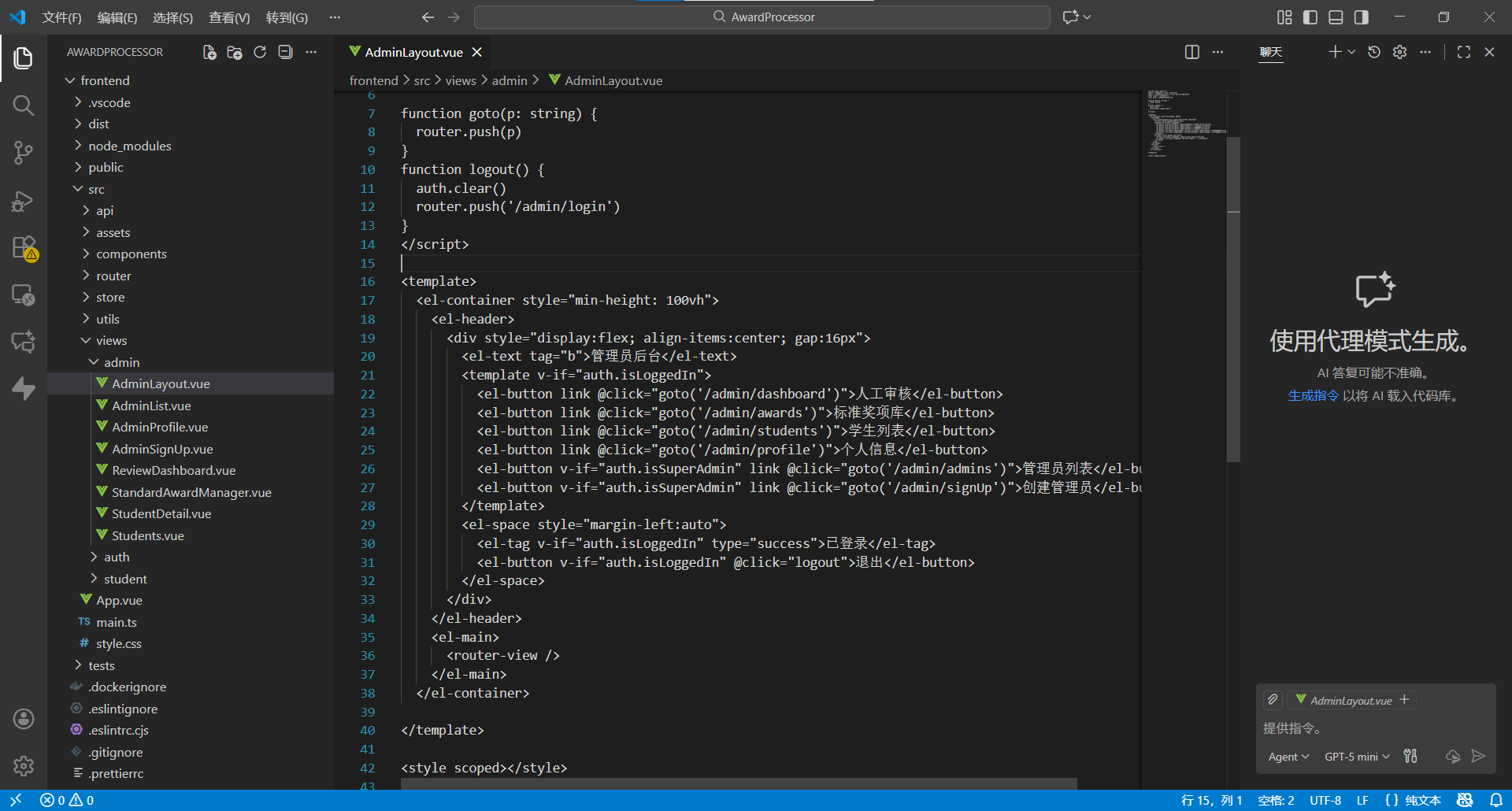
Task: Open the lightning bolt activity icon
Action: point(24,388)
